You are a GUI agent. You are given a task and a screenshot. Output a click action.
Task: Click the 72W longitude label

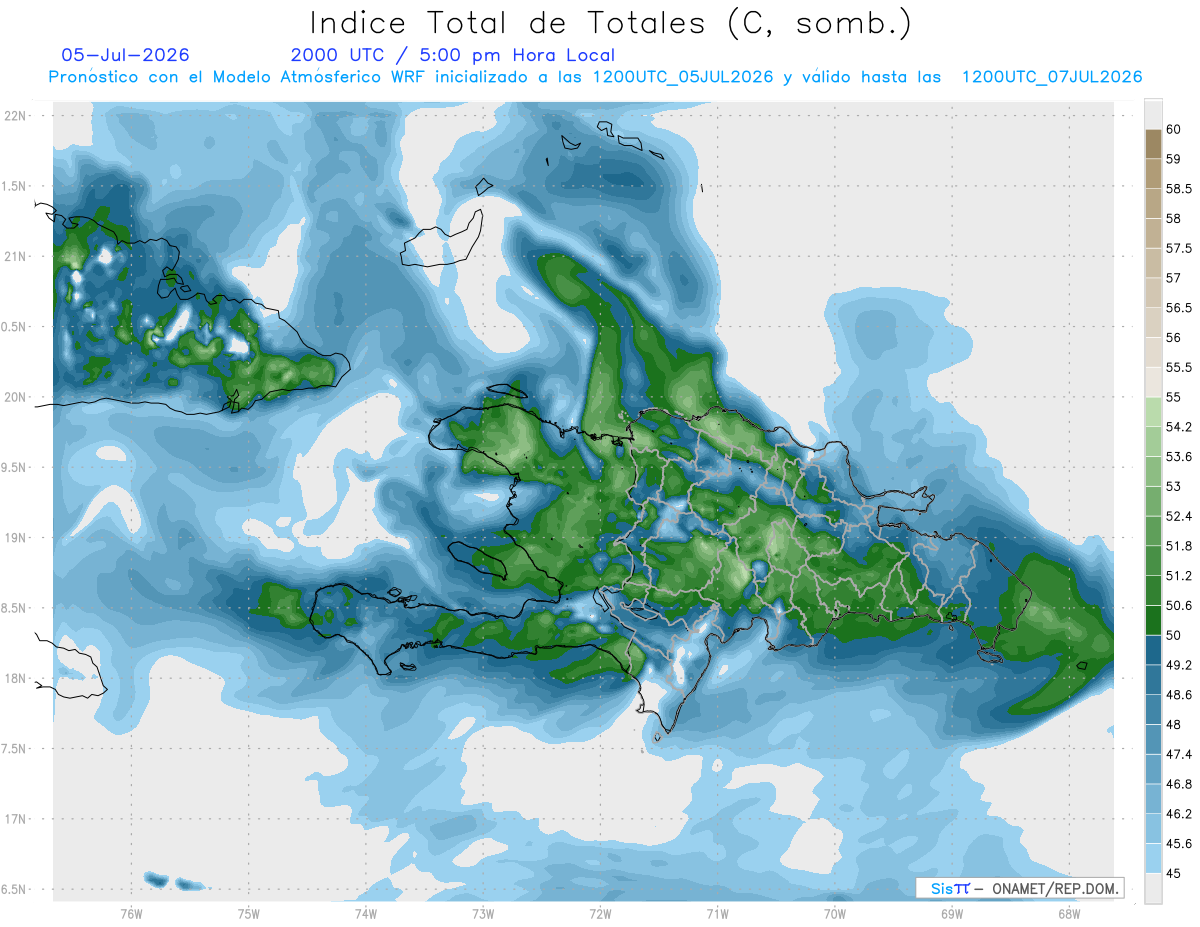(x=600, y=913)
